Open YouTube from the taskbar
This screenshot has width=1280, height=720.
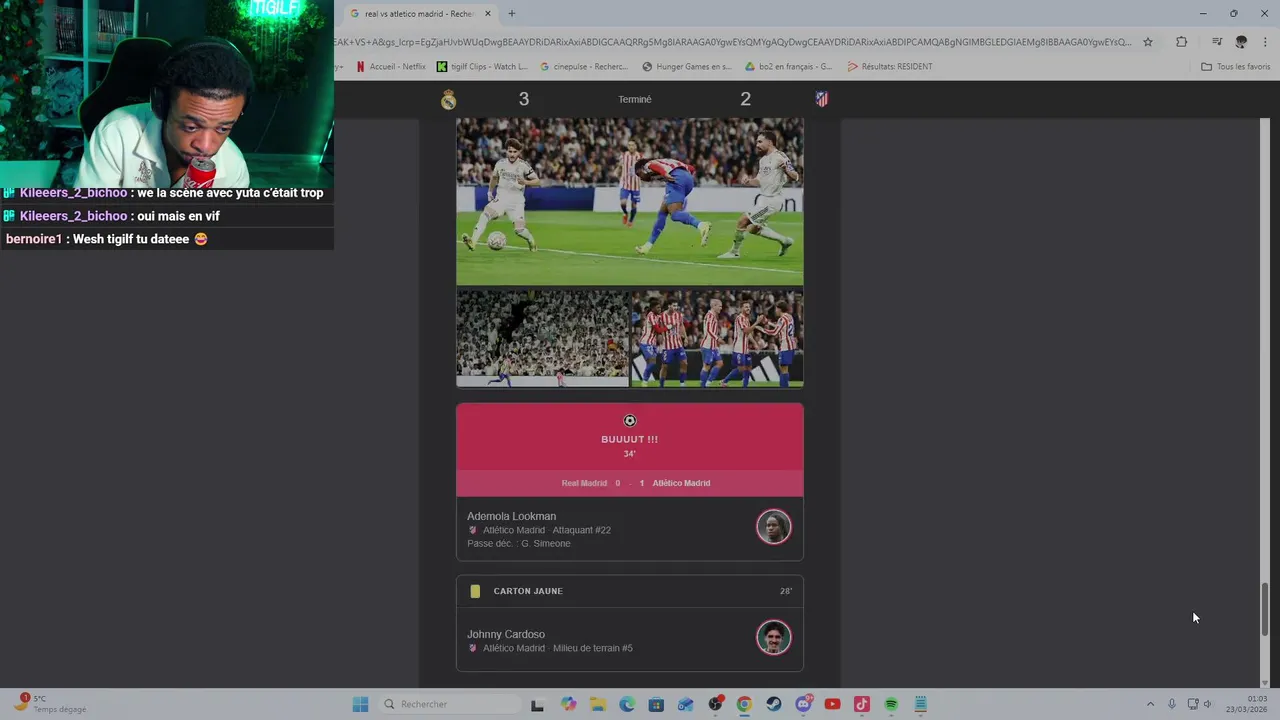tap(832, 704)
